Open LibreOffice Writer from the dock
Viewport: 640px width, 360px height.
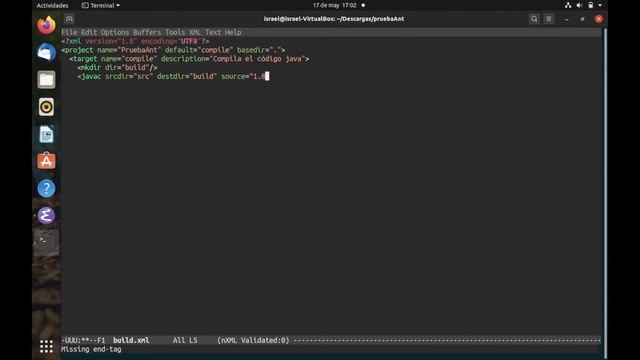point(46,134)
